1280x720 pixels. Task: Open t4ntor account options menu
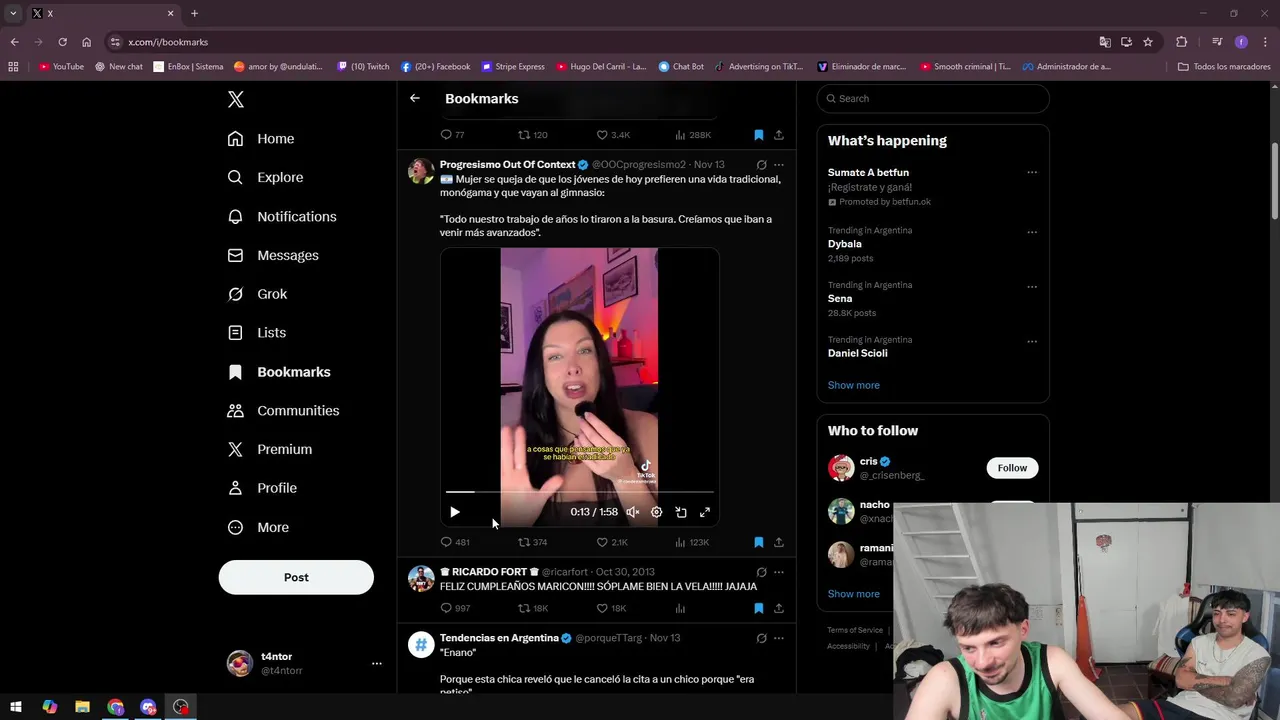[377, 663]
